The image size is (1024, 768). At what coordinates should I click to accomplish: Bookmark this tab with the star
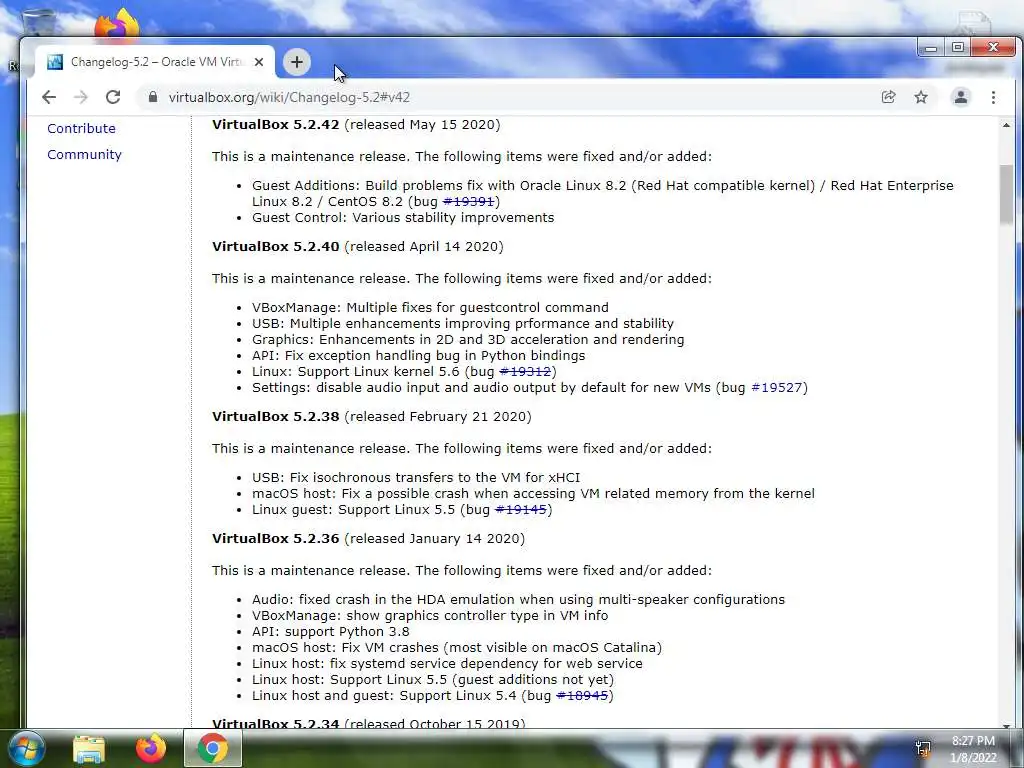coord(921,97)
